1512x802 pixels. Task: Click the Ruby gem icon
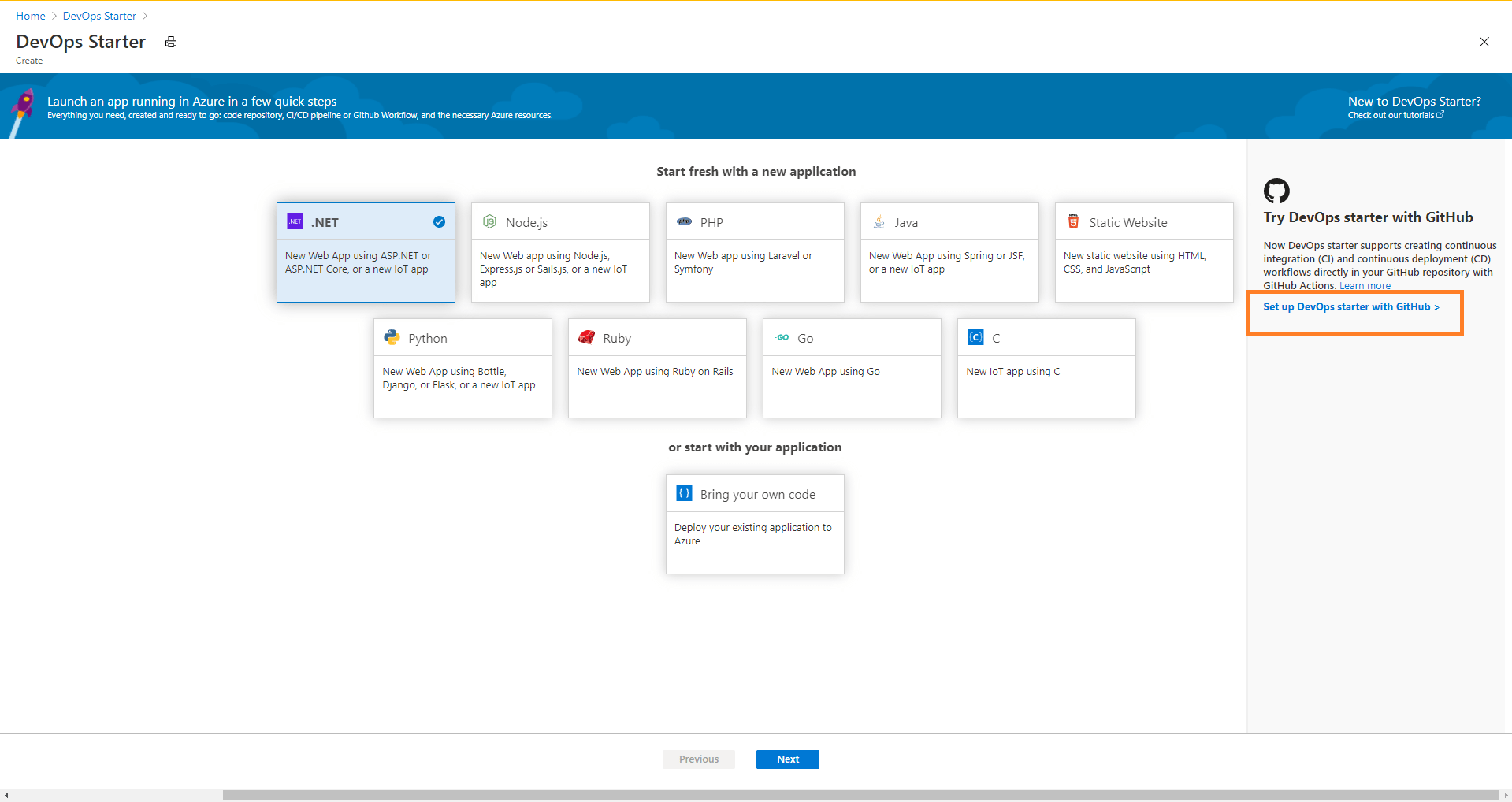pyautogui.click(x=587, y=337)
